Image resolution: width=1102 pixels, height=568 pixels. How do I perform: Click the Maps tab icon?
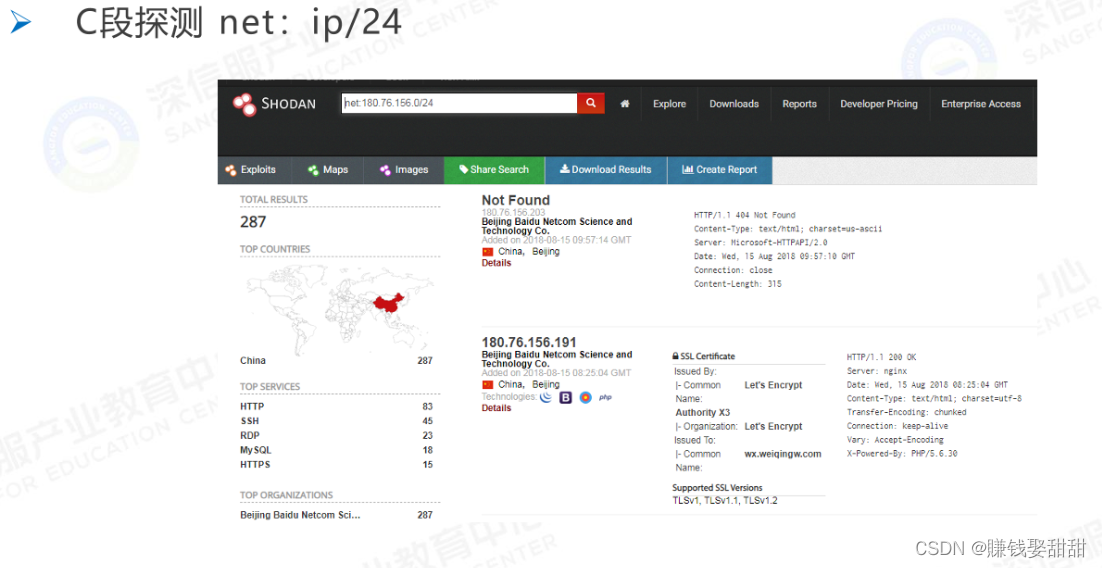pos(313,170)
